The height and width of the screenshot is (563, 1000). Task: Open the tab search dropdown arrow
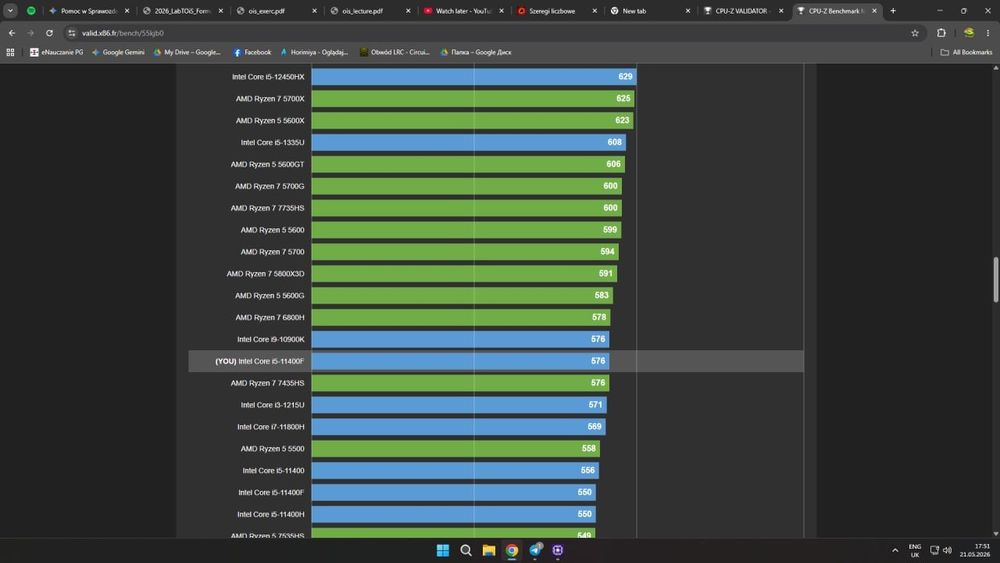(x=10, y=11)
